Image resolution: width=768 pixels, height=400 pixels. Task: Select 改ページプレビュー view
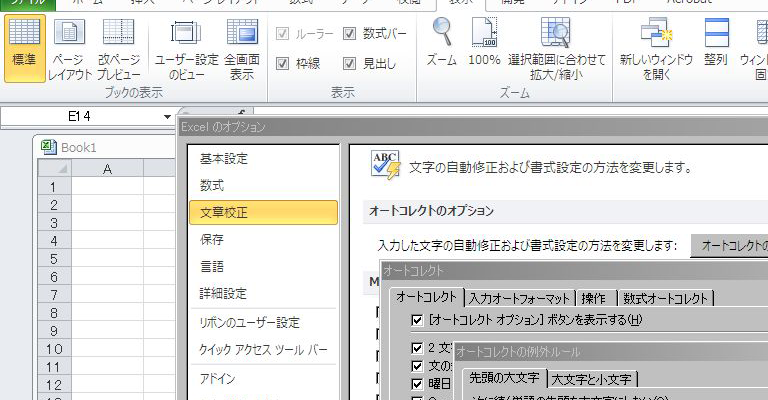click(x=119, y=48)
